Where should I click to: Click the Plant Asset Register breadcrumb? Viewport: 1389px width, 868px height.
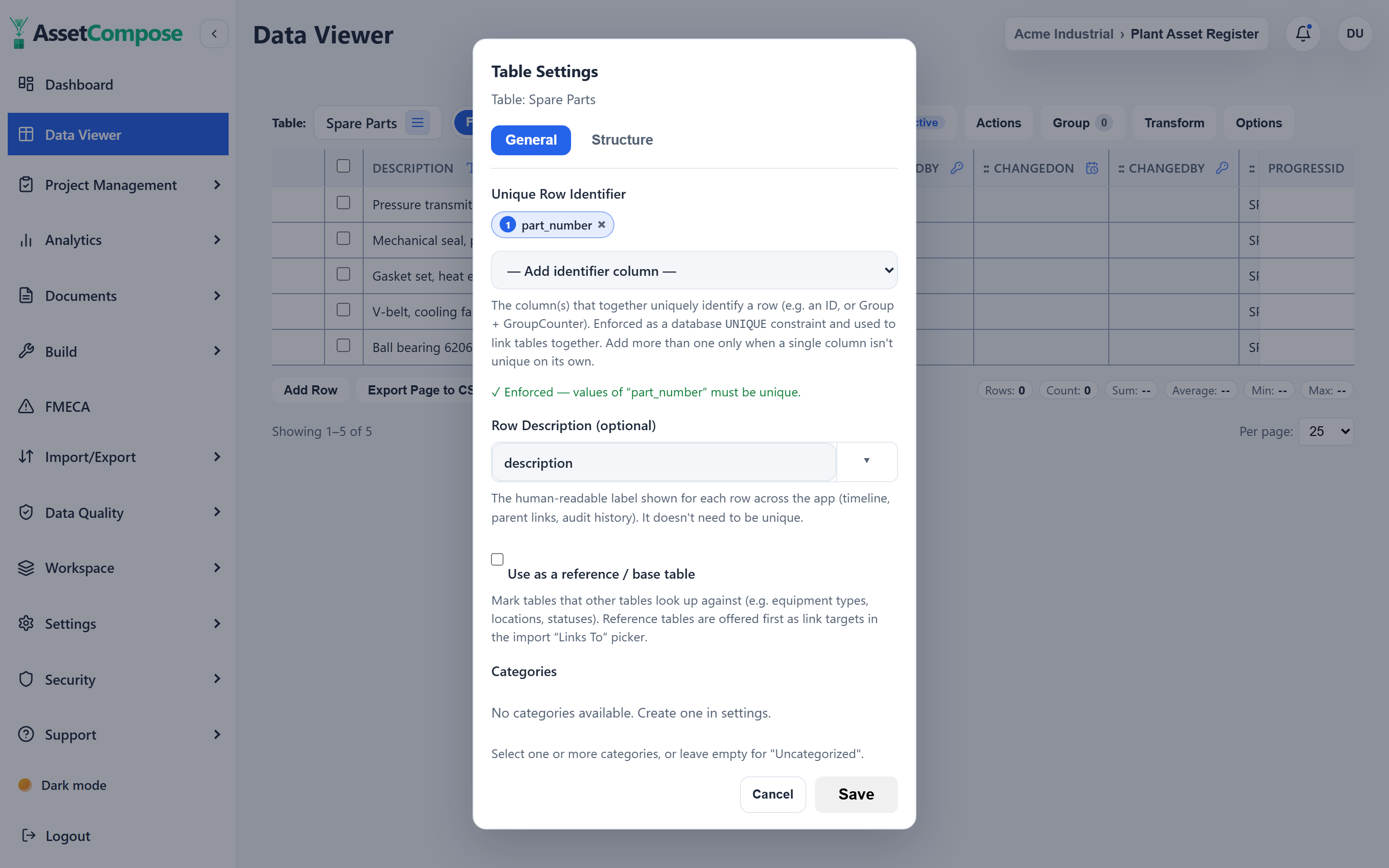click(x=1195, y=34)
